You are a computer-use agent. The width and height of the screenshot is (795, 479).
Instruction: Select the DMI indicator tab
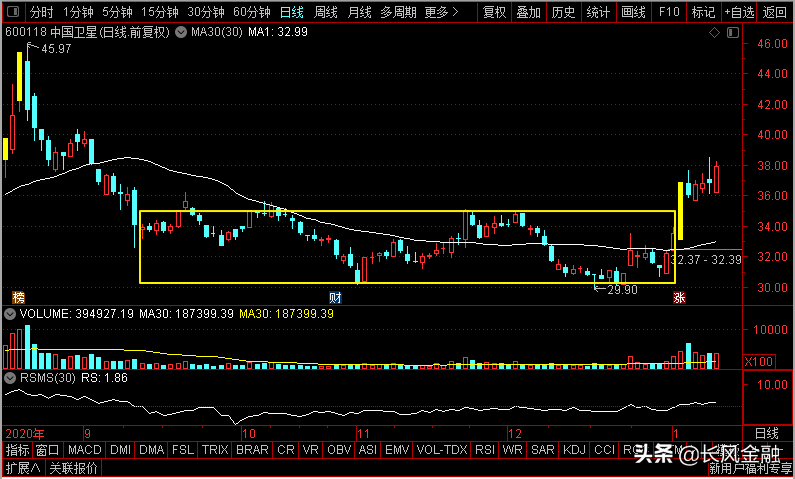pyautogui.click(x=120, y=450)
